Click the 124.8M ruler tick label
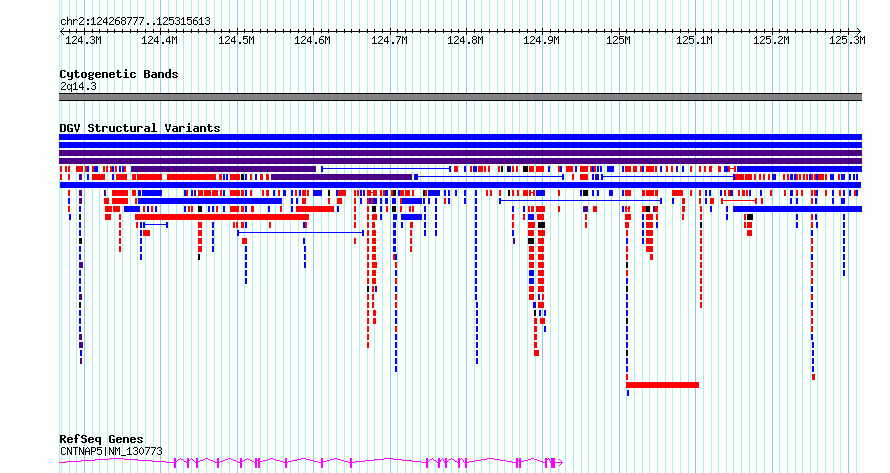This screenshot has height=473, width=890. (x=465, y=40)
